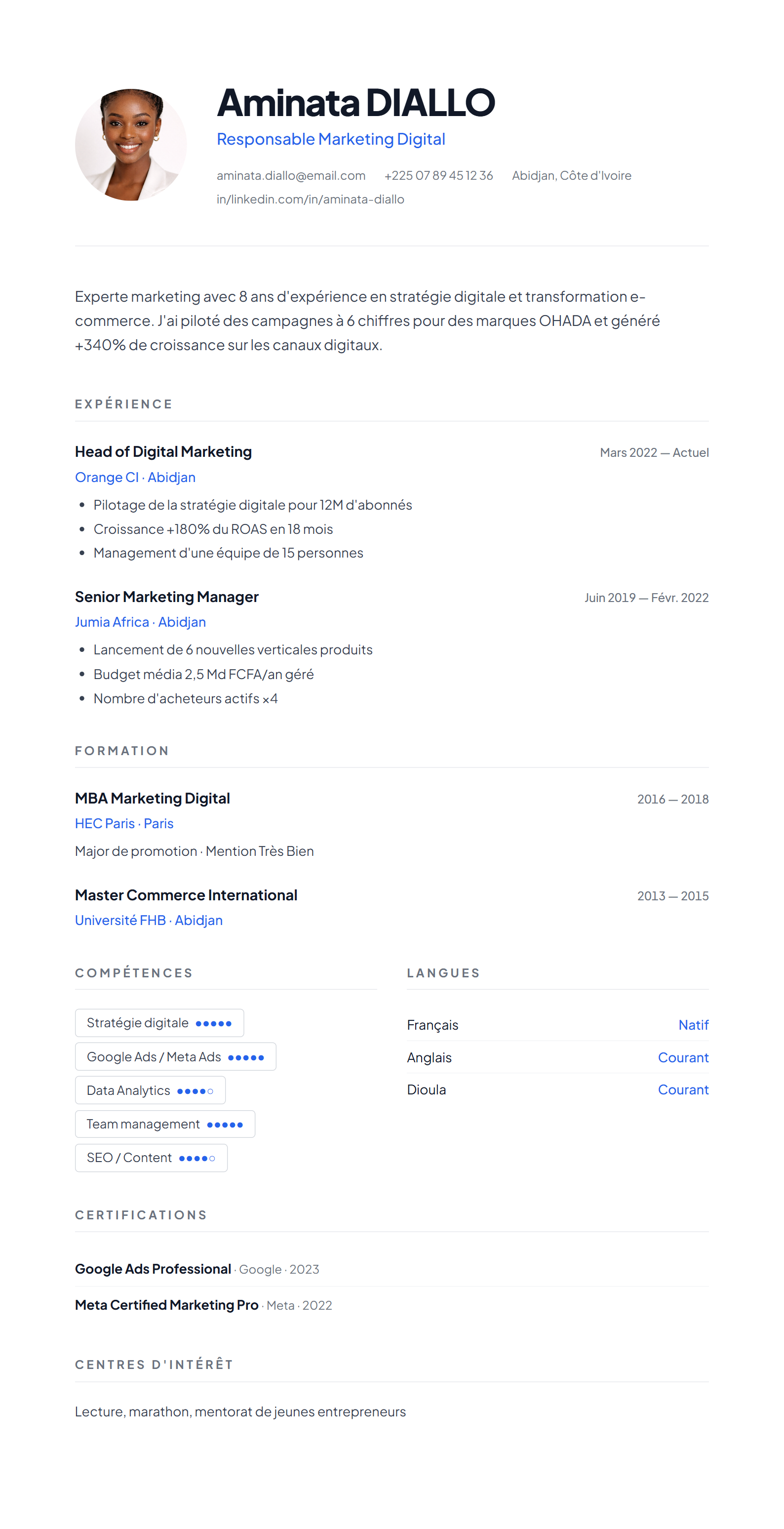Click the email address aminata.diallo@email.com
784x1529 pixels.
[x=291, y=176]
